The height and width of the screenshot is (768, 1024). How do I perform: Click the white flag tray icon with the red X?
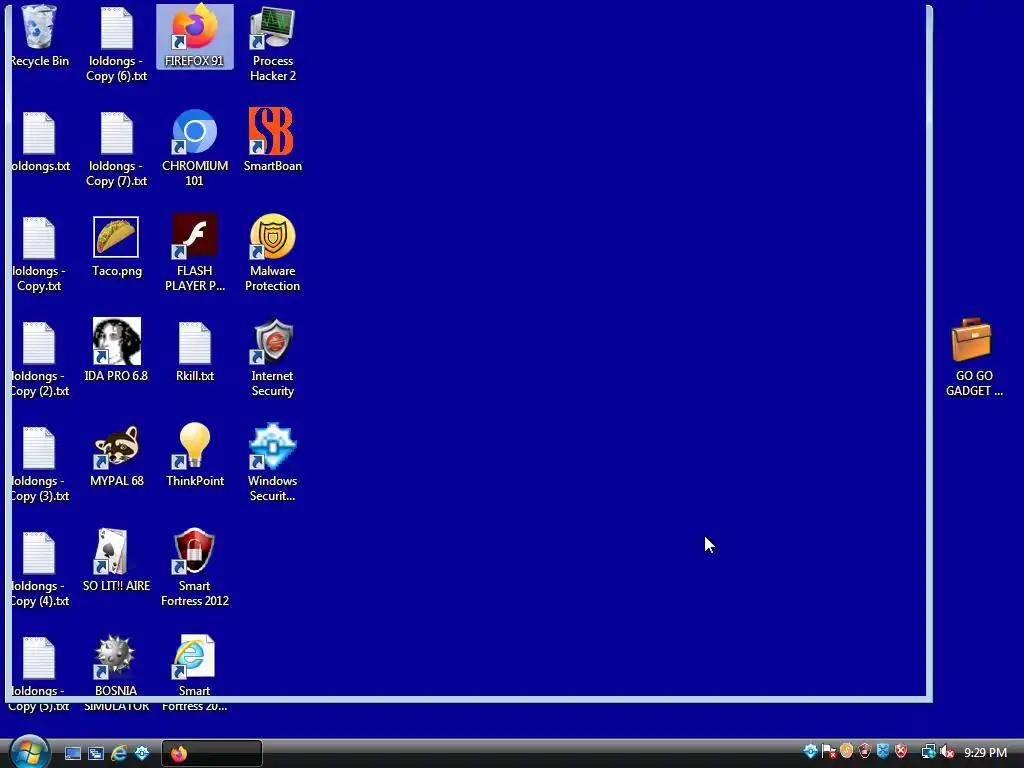829,752
